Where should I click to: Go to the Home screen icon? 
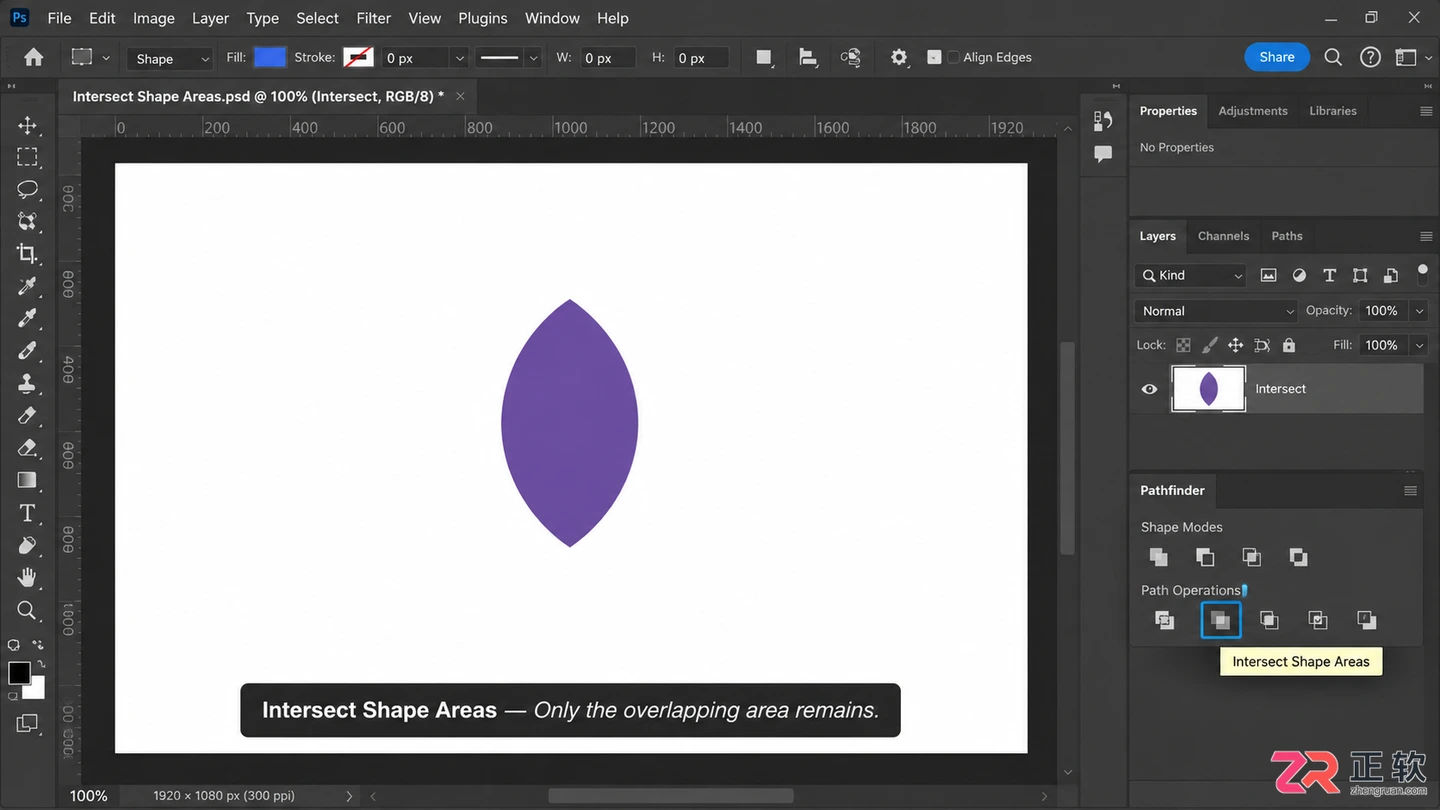(34, 57)
